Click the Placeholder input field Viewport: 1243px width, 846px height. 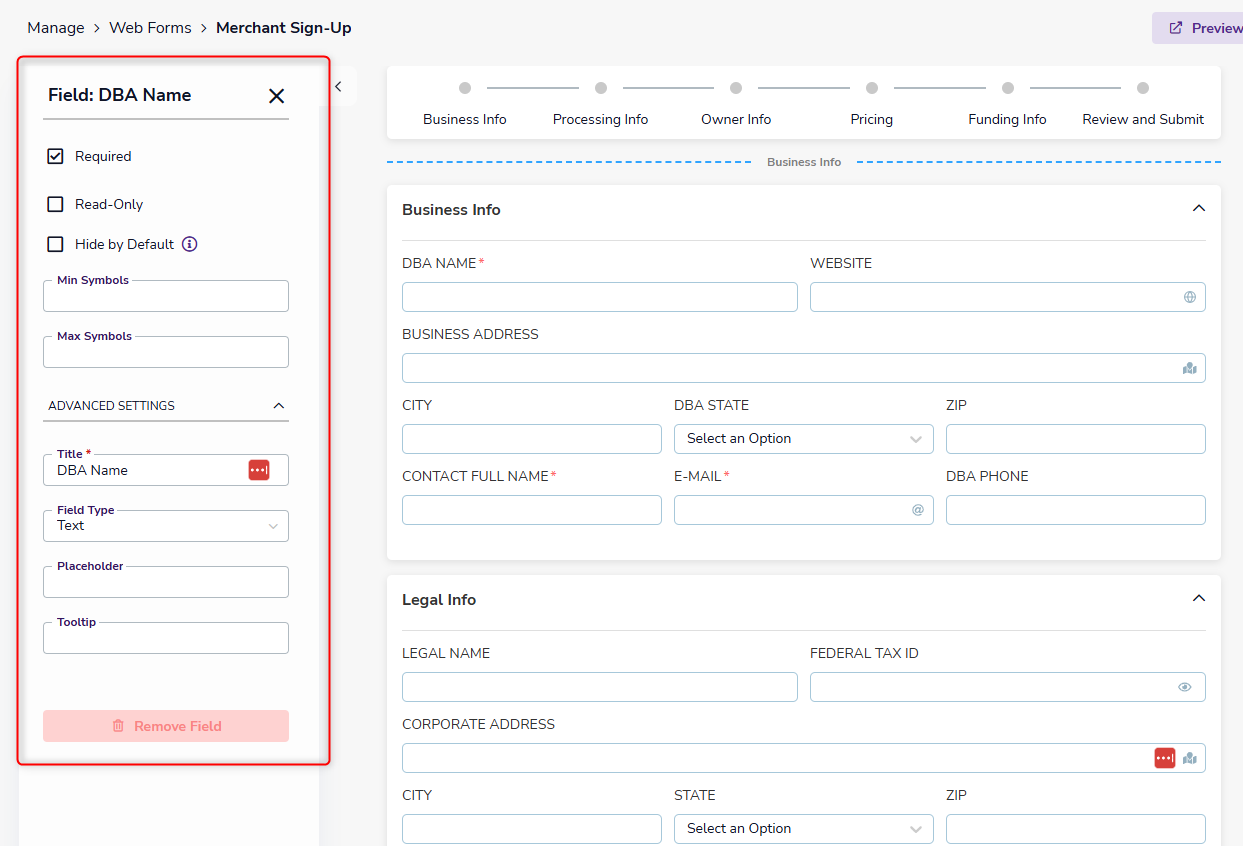coord(166,582)
